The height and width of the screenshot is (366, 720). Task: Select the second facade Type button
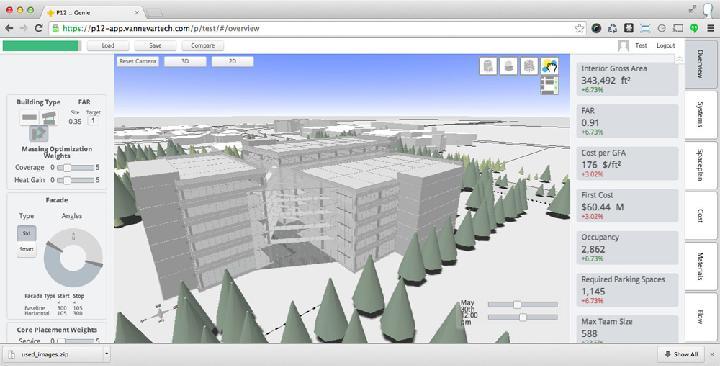[x=27, y=249]
